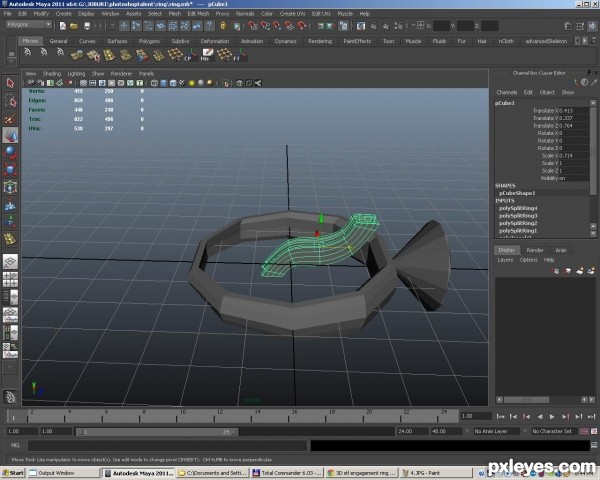
Task: Toggle X-ray display in viewport toolbar
Action: click(240, 83)
